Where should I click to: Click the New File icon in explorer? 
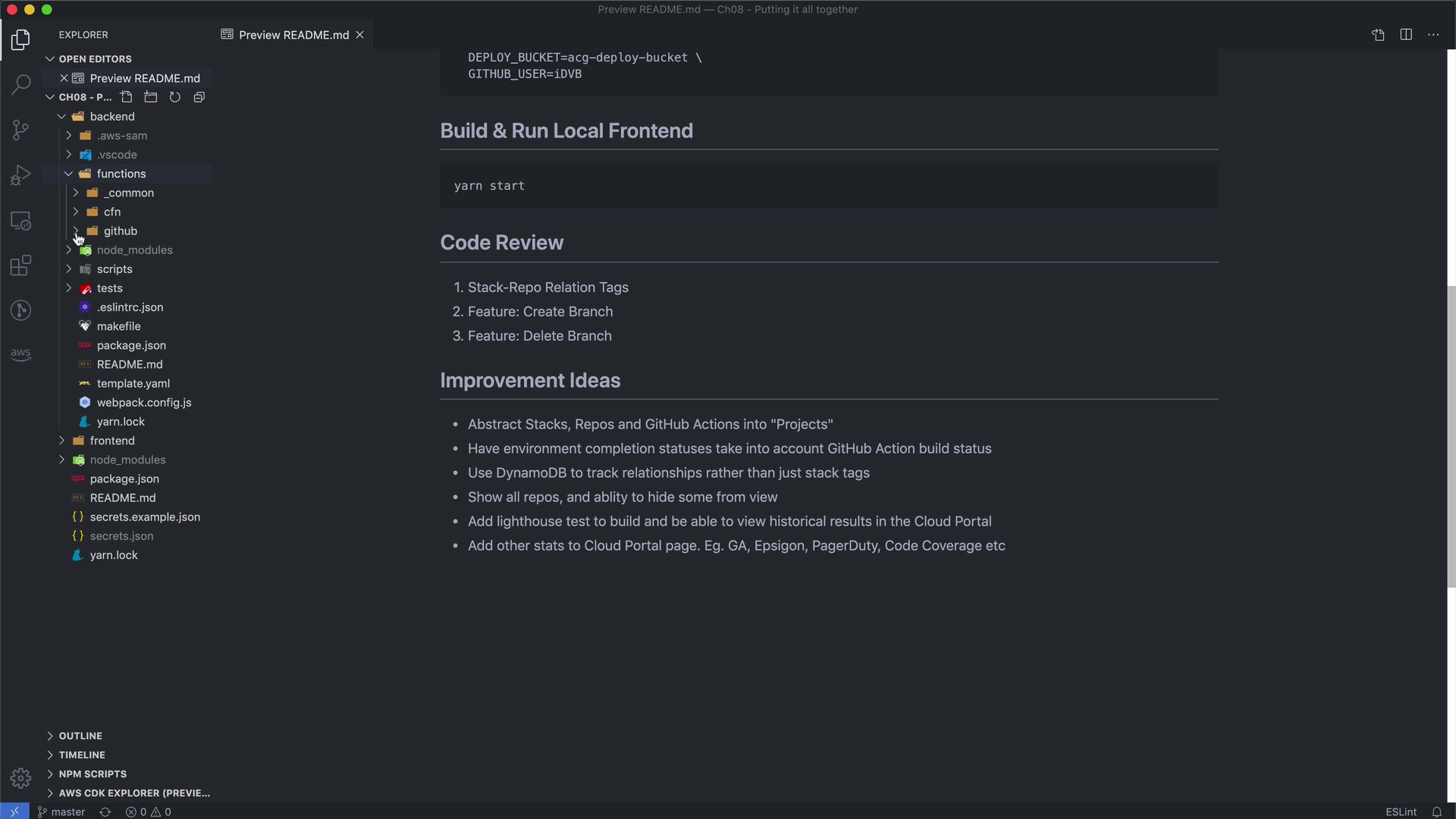click(x=127, y=97)
